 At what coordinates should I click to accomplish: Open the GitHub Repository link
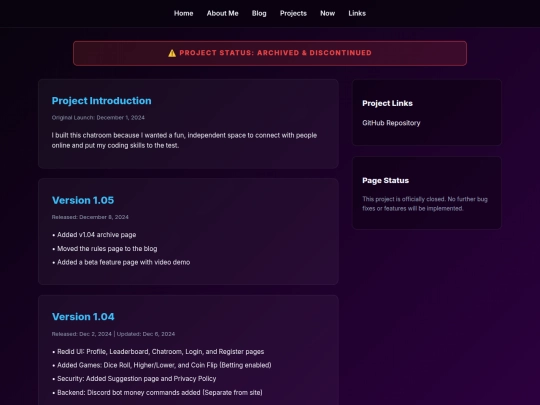click(x=391, y=123)
